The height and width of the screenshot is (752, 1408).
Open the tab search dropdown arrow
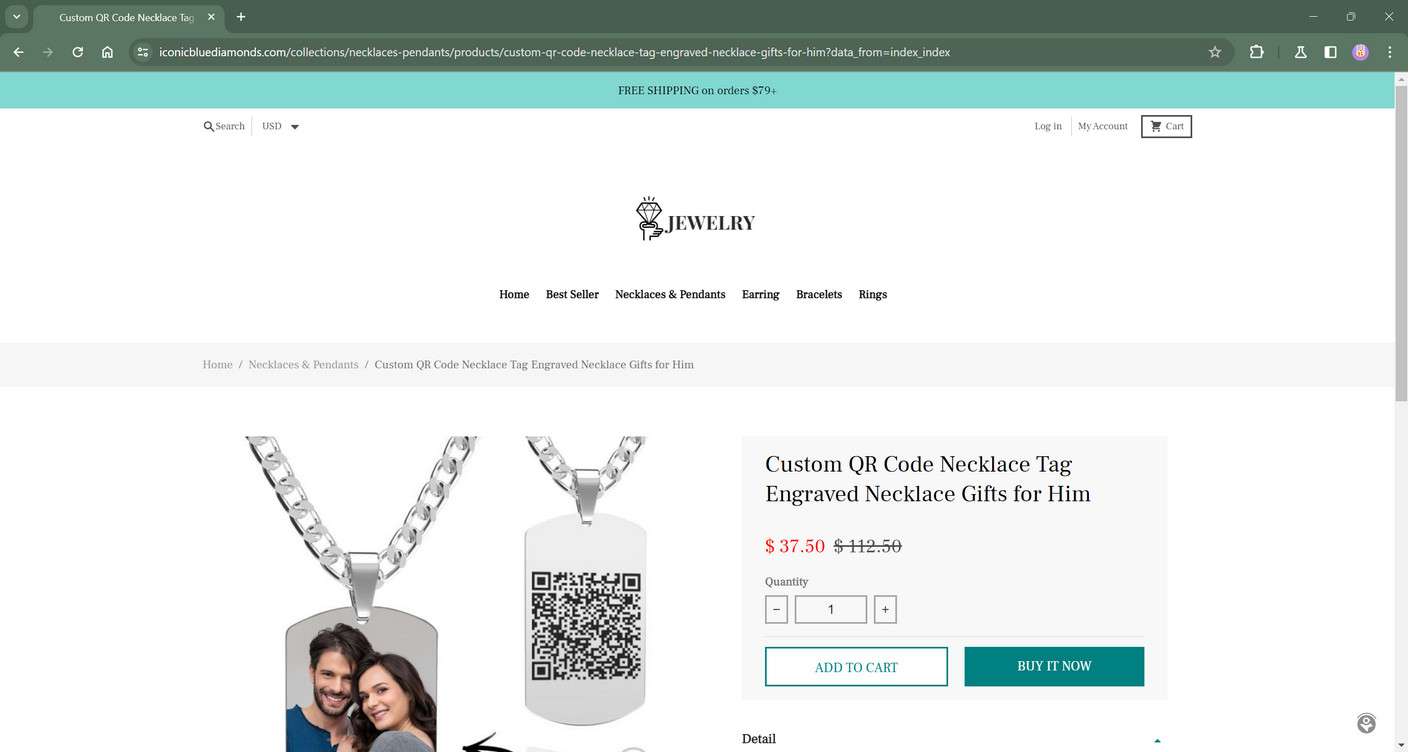pos(16,17)
